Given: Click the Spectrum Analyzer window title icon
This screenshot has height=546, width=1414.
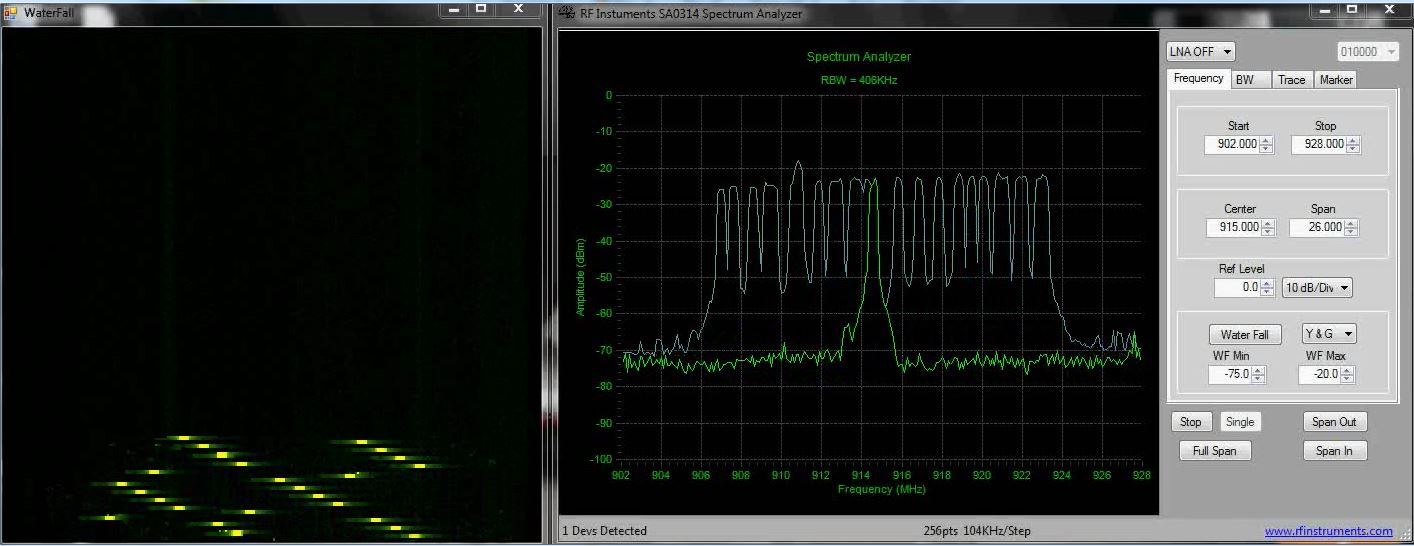Looking at the screenshot, I should tap(566, 13).
